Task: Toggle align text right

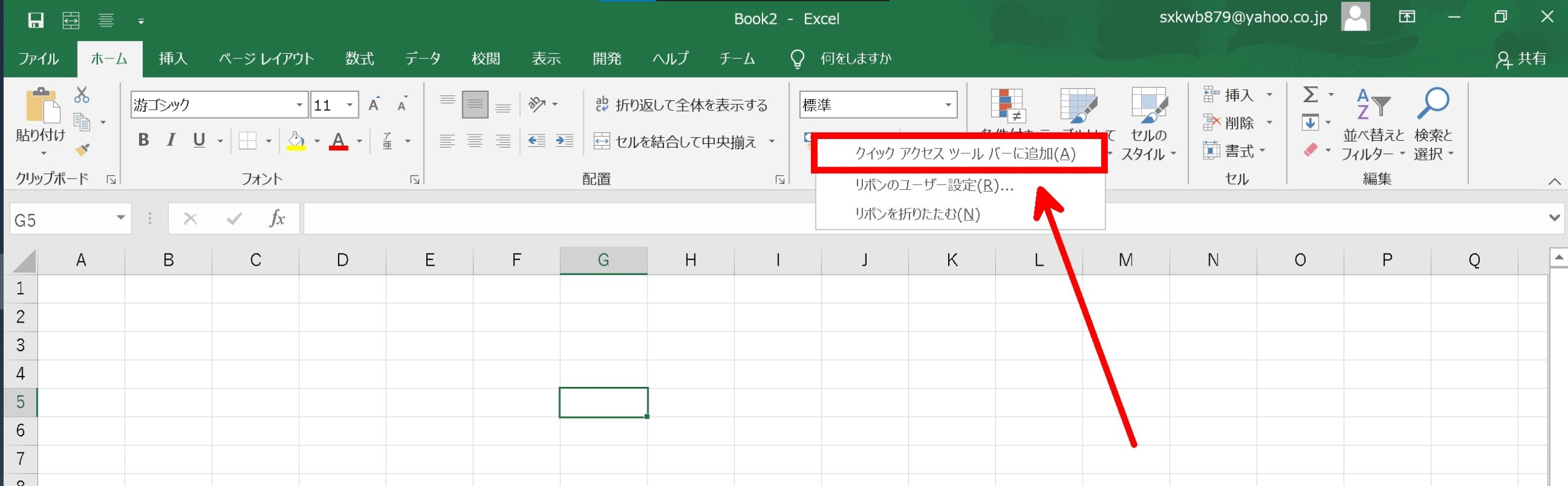Action: [x=503, y=141]
